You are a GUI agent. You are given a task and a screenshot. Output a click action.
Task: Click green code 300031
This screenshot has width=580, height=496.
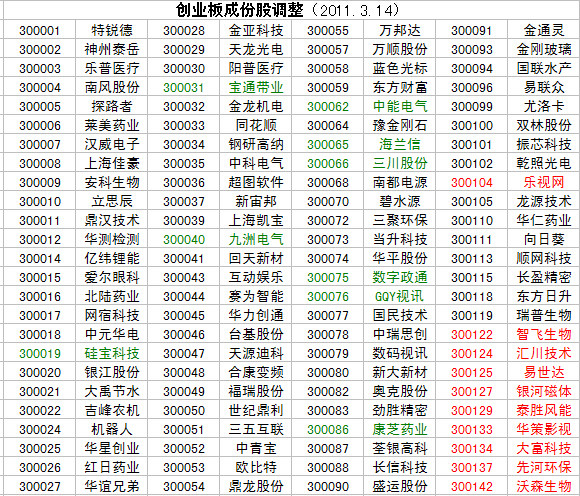pos(184,88)
